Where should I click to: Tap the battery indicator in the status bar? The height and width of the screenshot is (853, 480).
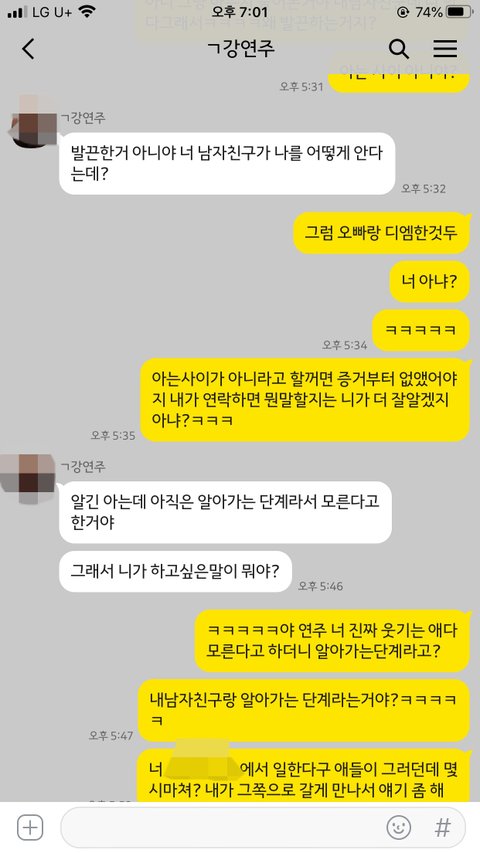click(x=459, y=12)
